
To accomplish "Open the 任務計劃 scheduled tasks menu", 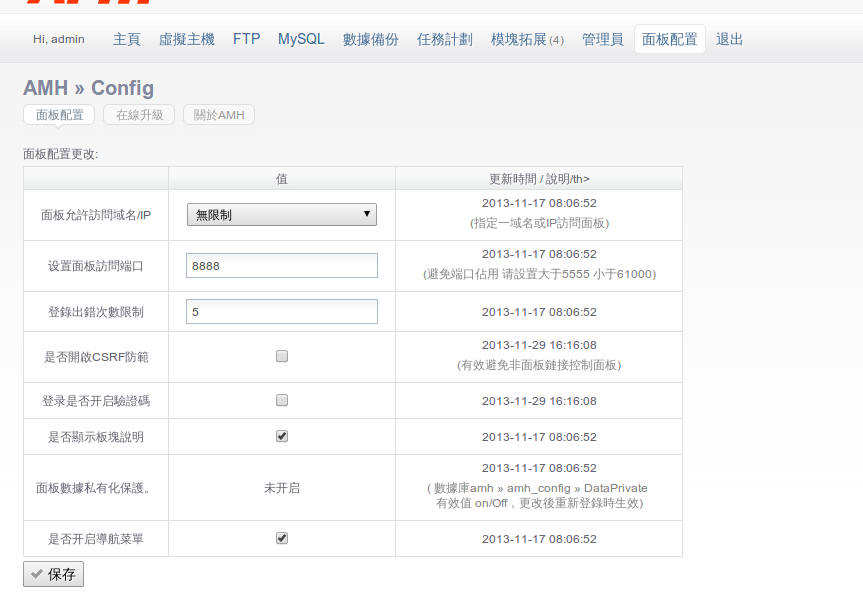I will click(445, 40).
